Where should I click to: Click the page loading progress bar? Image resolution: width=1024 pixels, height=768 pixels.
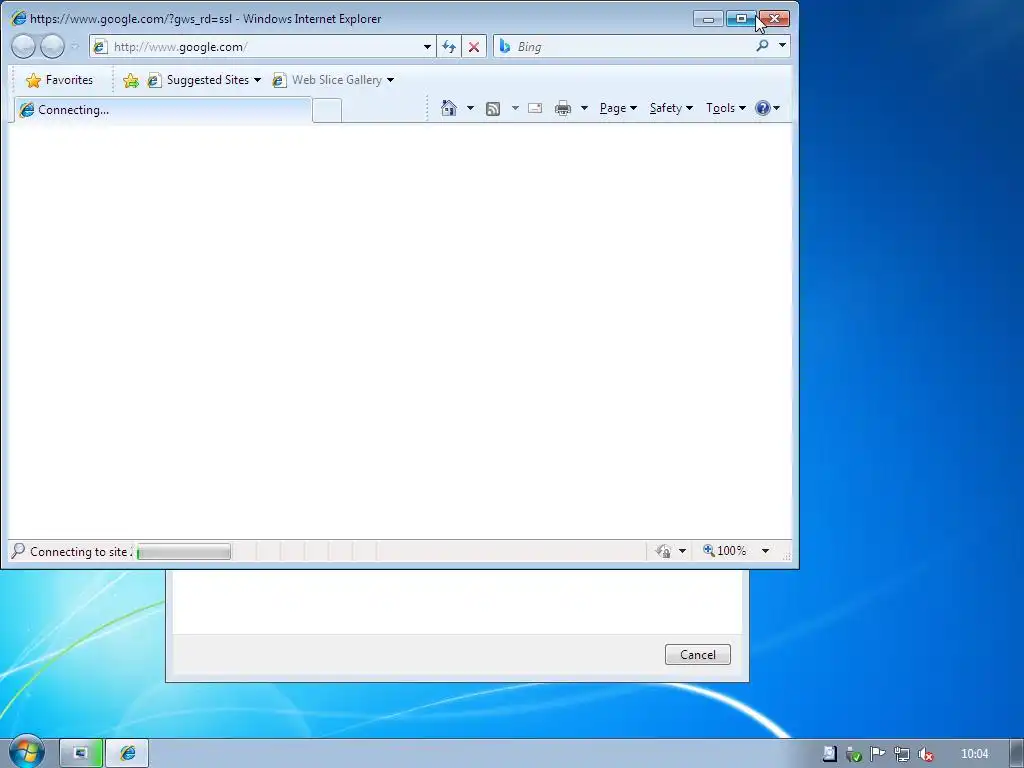click(x=184, y=552)
